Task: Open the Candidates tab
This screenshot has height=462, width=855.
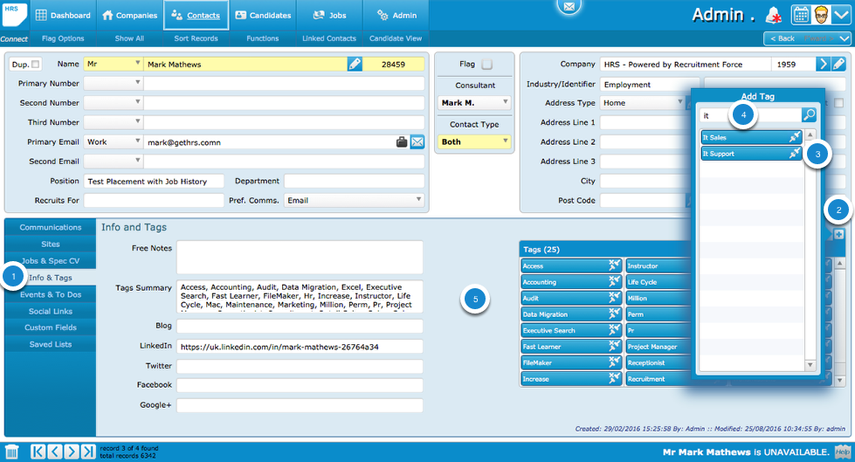Action: 263,15
